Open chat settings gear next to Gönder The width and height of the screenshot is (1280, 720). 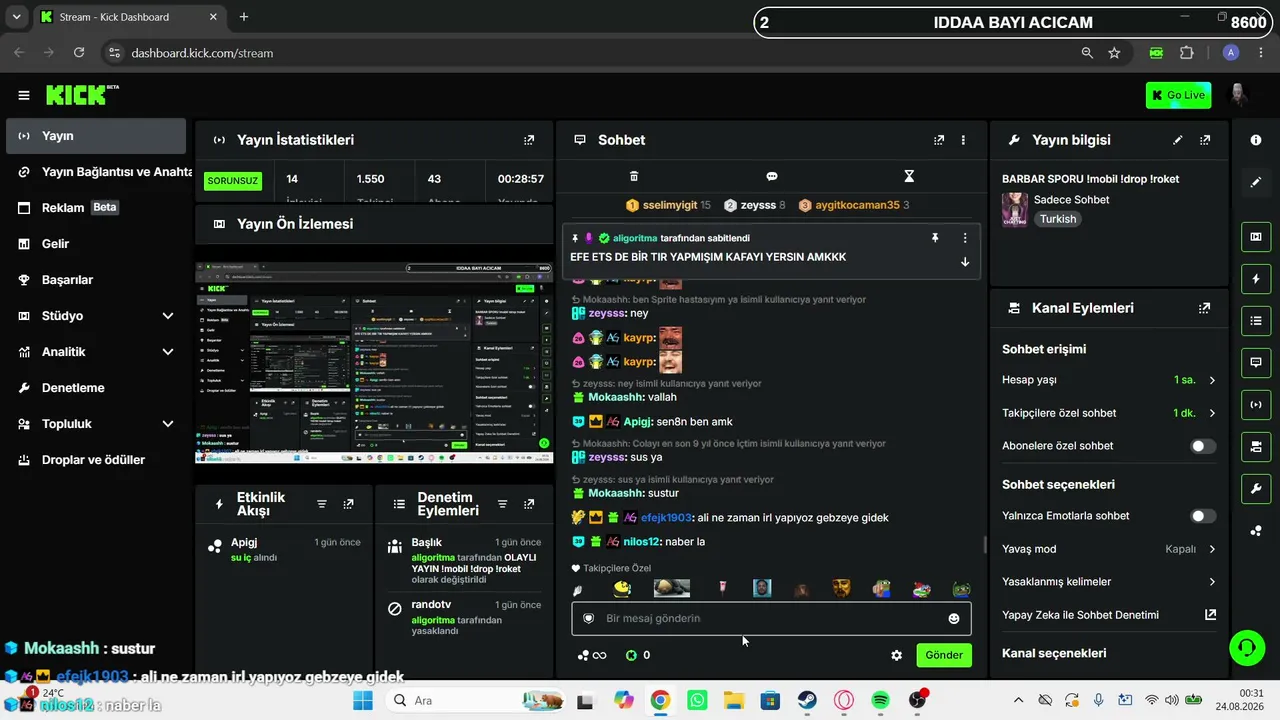(x=896, y=655)
